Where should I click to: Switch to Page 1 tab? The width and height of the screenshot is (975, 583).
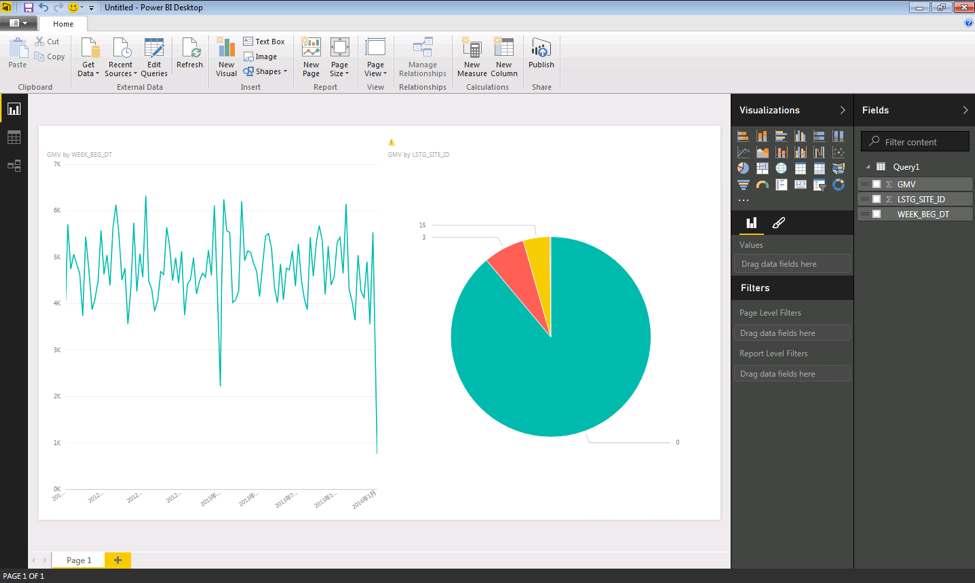point(79,560)
